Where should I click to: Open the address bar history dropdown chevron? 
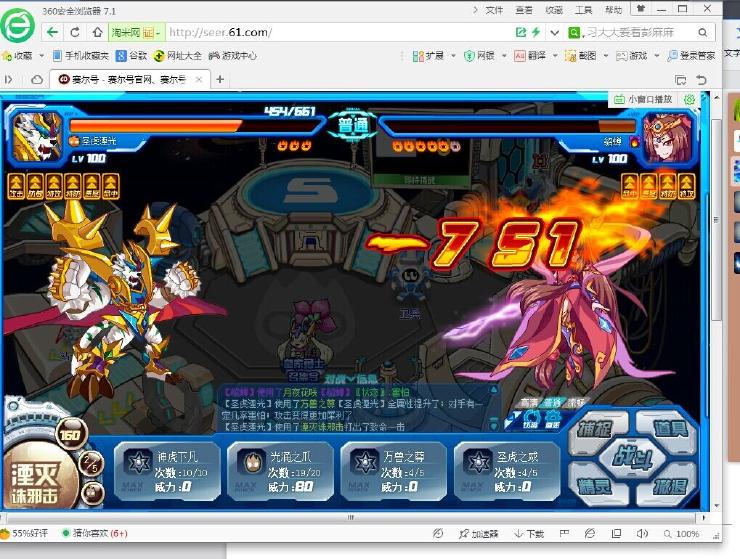coord(555,33)
